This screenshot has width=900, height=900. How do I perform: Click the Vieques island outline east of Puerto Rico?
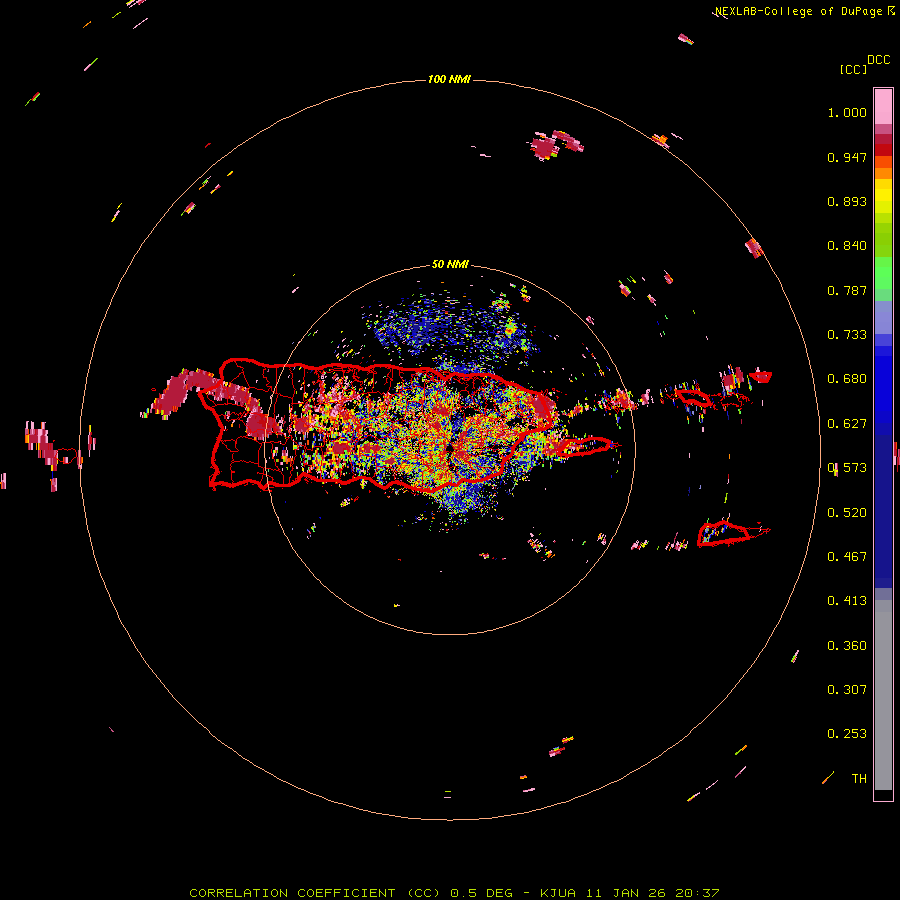(x=584, y=446)
